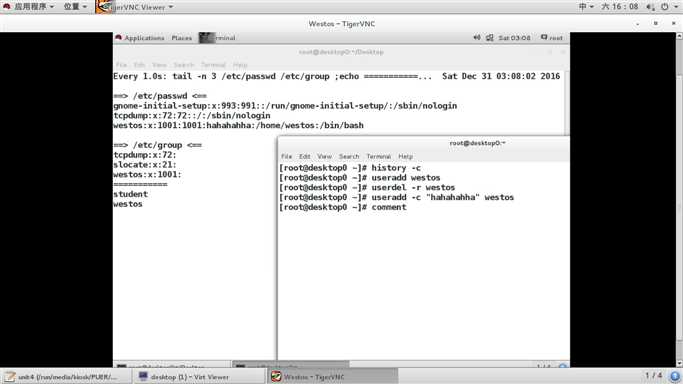Click the 'westos:x:1001:' group line
683x384 pixels.
coord(147,175)
